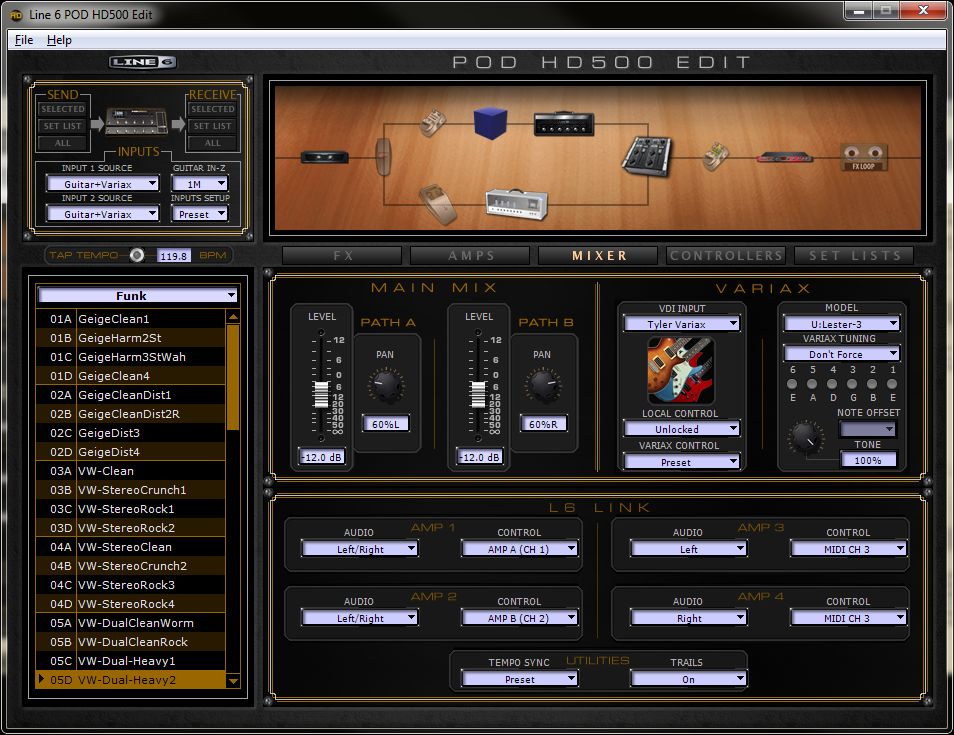
Task: Open Amp 1 Audio dropdown
Action: [360, 549]
